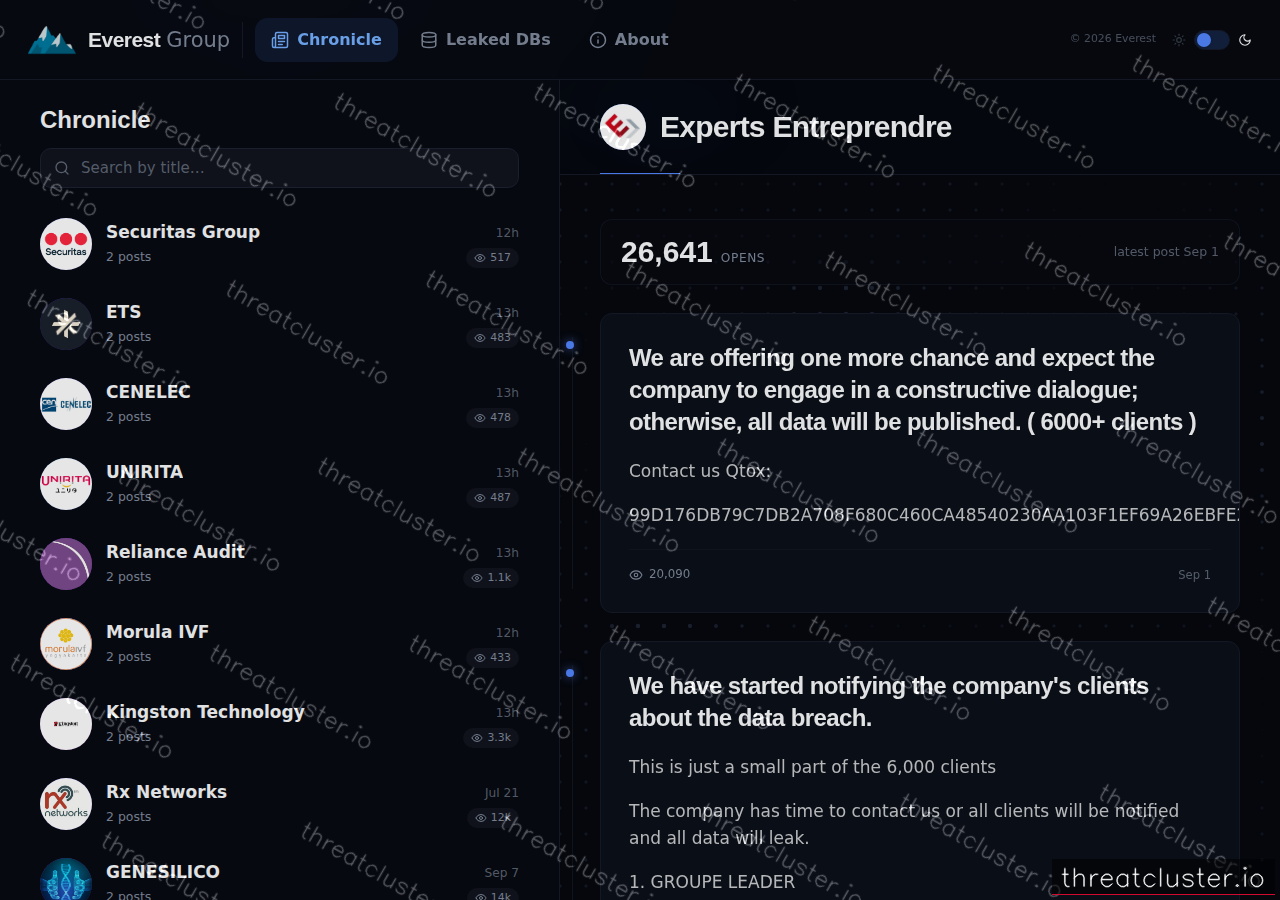
Task: Click the second post timeline dot
Action: point(570,673)
